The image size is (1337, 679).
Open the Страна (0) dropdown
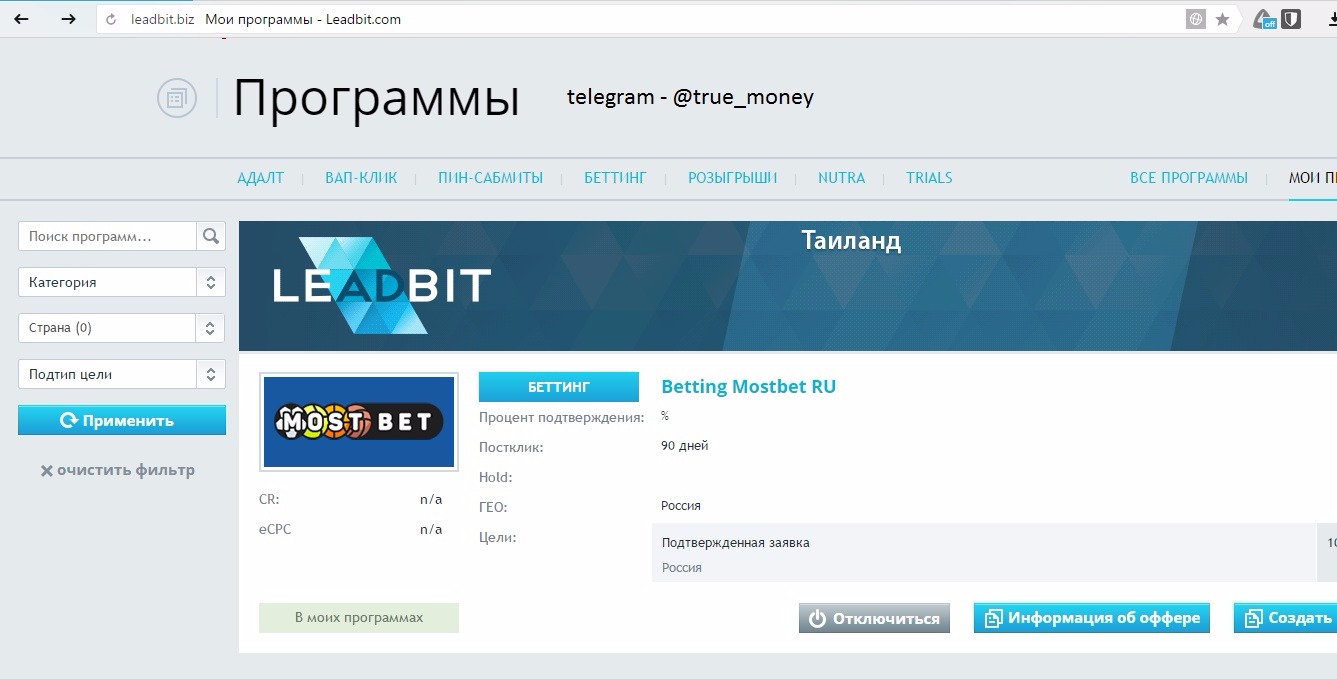[x=122, y=328]
